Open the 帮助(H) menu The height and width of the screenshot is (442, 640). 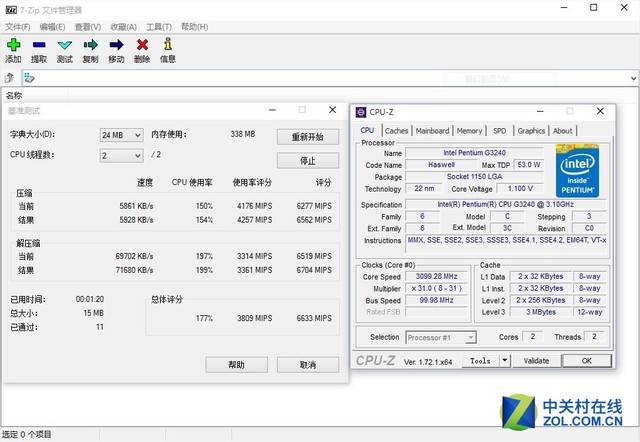click(x=195, y=27)
